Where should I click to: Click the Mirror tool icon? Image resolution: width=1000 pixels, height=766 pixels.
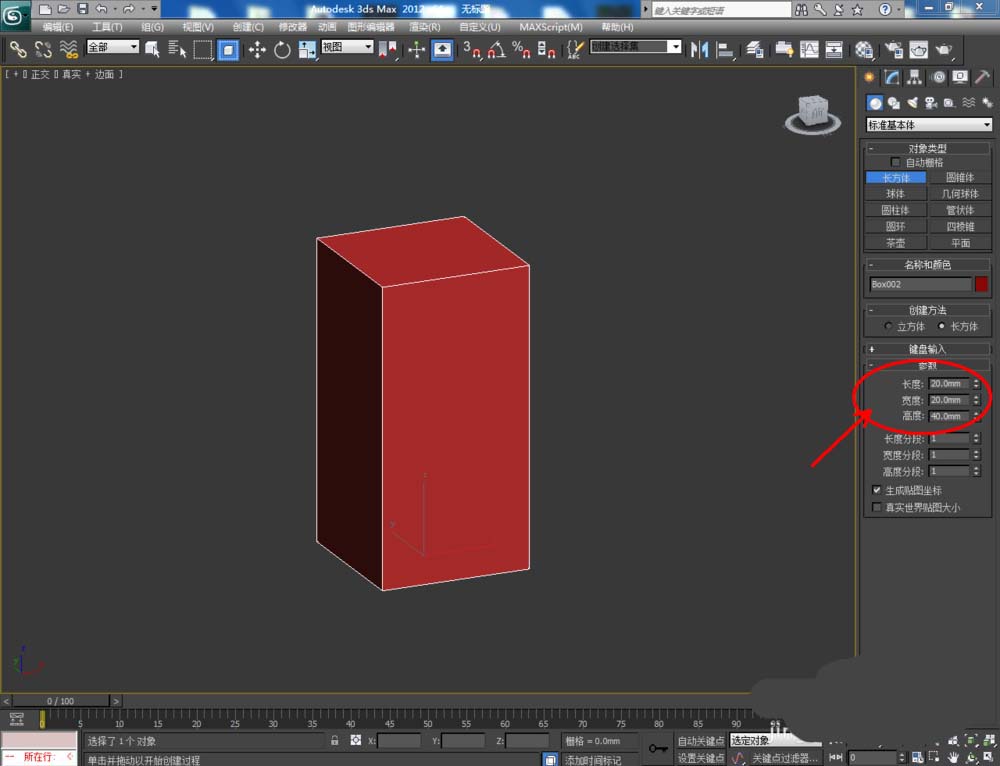pos(700,49)
